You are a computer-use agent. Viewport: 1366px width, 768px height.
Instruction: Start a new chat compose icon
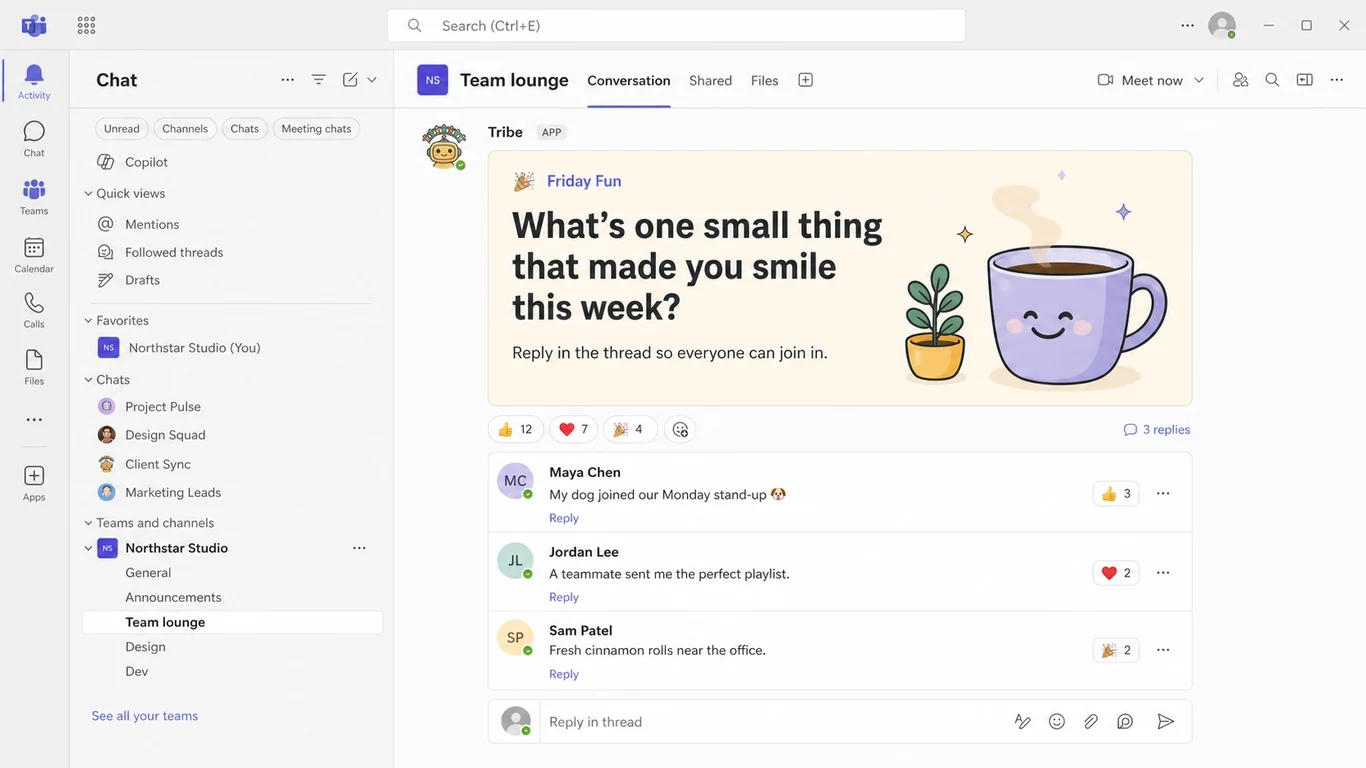click(x=350, y=80)
